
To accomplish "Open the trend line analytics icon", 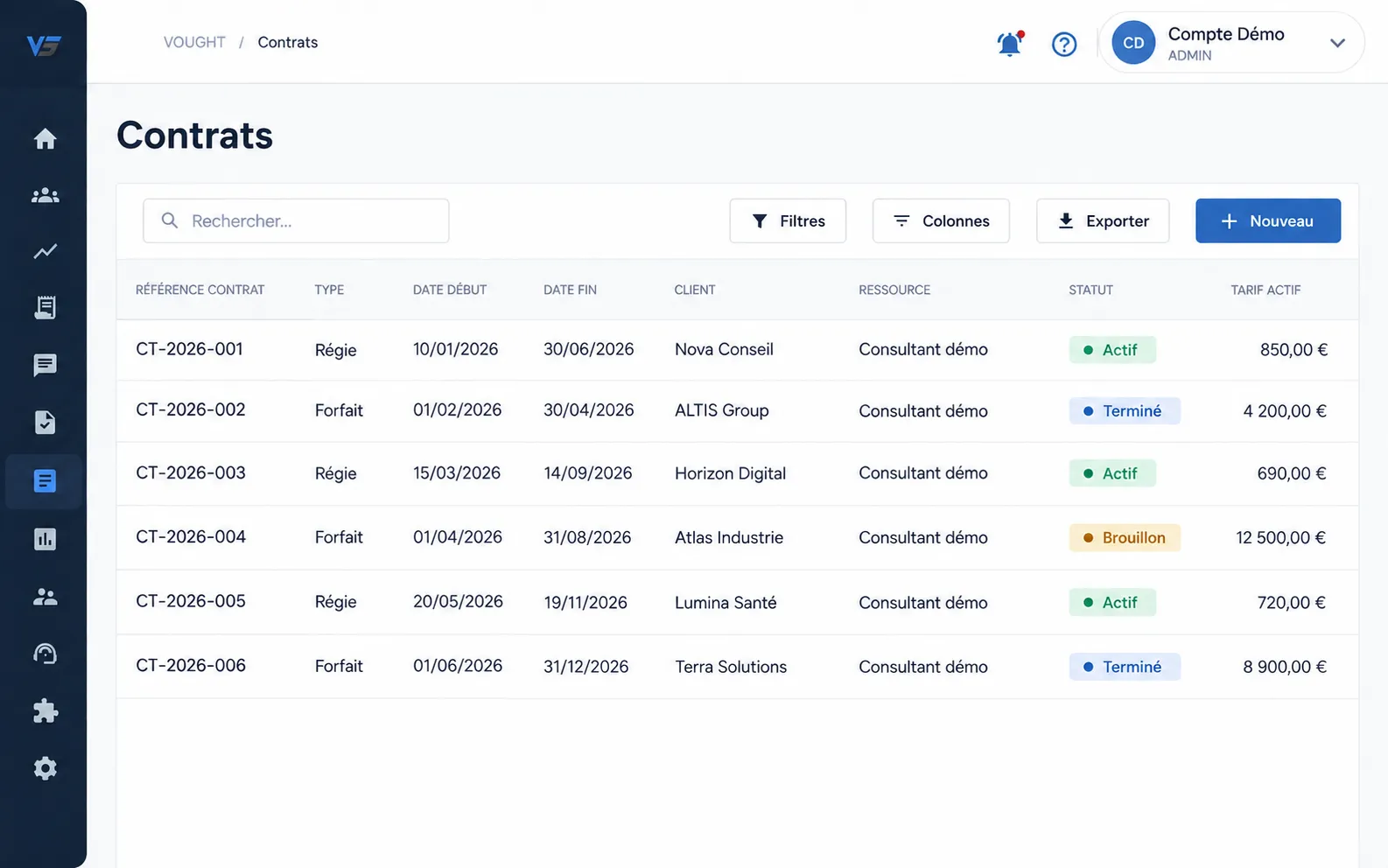I will pos(45,252).
